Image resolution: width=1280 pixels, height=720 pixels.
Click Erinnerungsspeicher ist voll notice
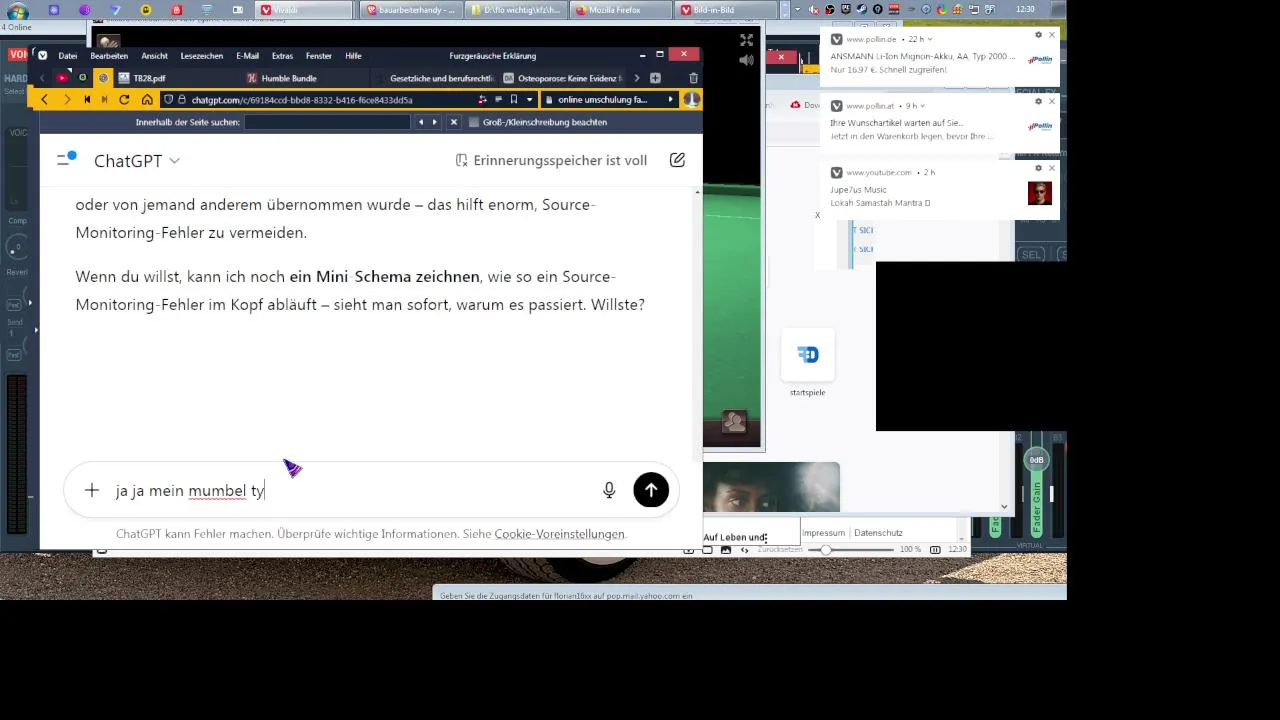click(551, 160)
